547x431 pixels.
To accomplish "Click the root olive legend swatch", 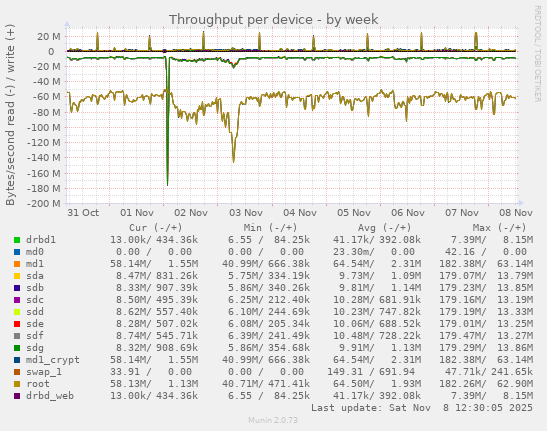I will 17,384.
